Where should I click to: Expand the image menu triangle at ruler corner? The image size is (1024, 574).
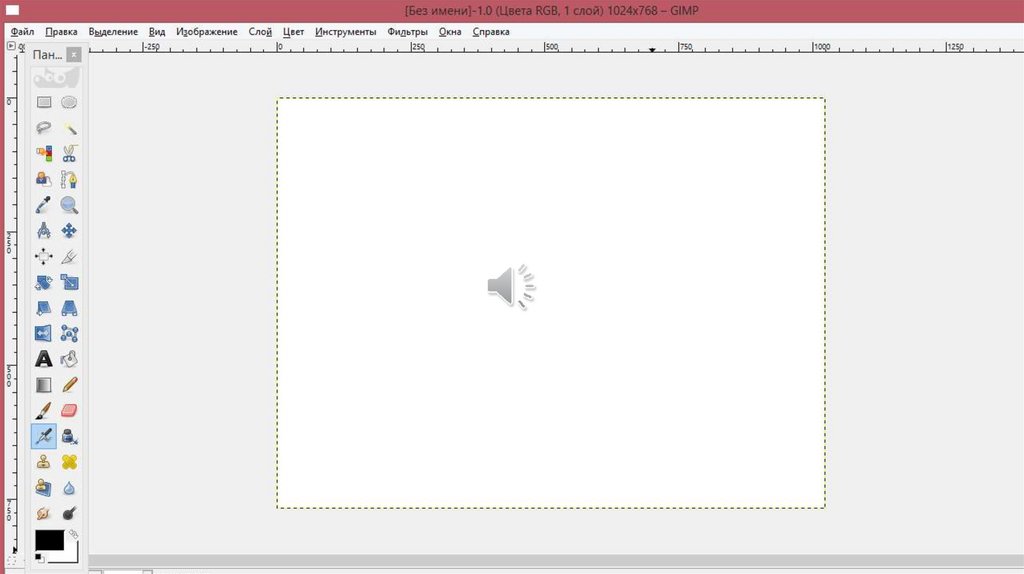pyautogui.click(x=12, y=46)
